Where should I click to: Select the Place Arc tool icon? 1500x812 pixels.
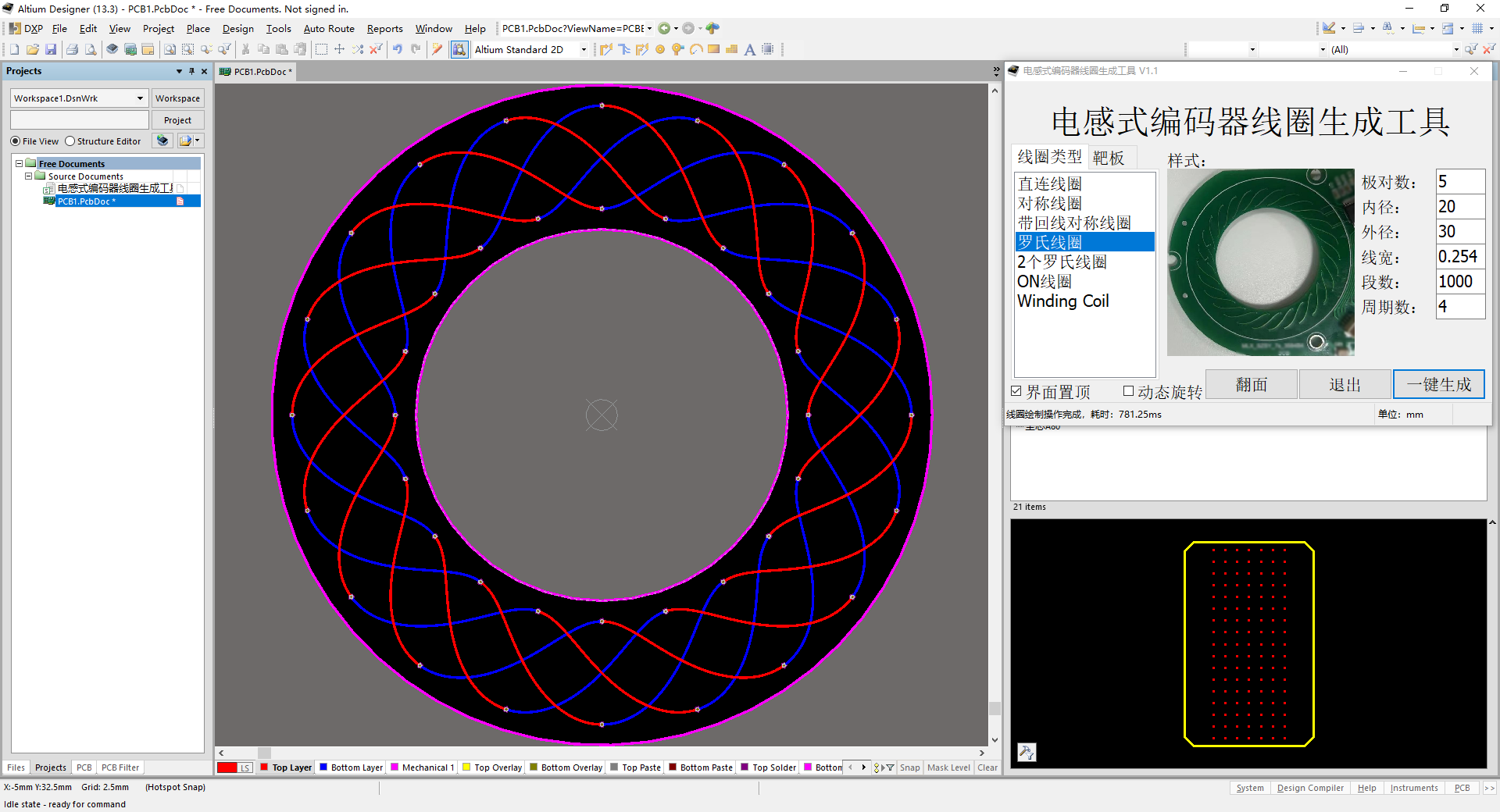(x=695, y=49)
